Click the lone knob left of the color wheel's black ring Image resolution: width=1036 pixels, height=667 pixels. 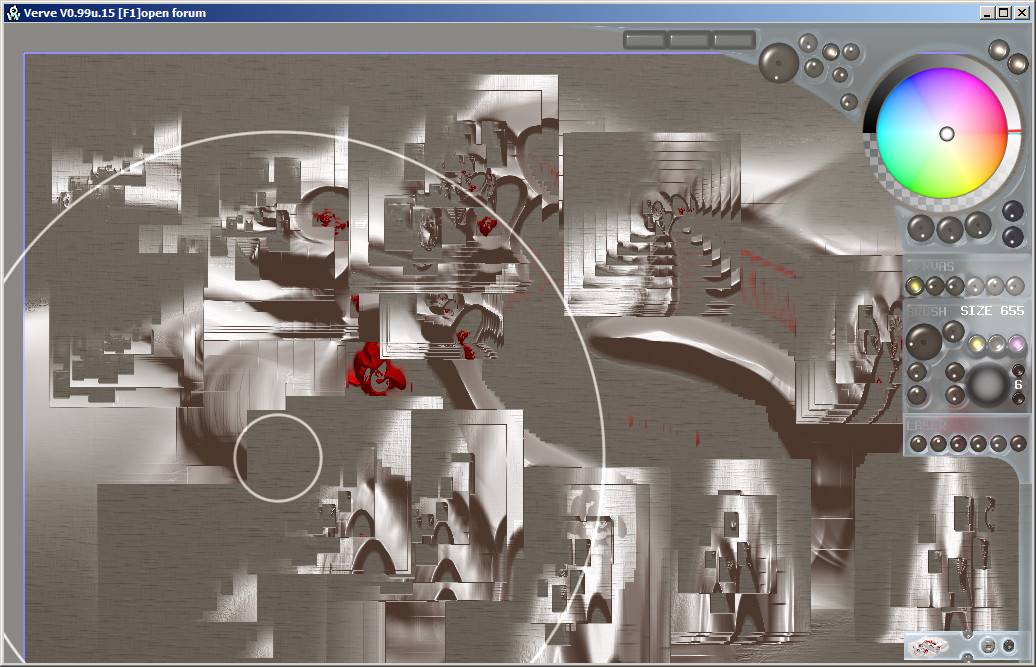click(x=848, y=102)
